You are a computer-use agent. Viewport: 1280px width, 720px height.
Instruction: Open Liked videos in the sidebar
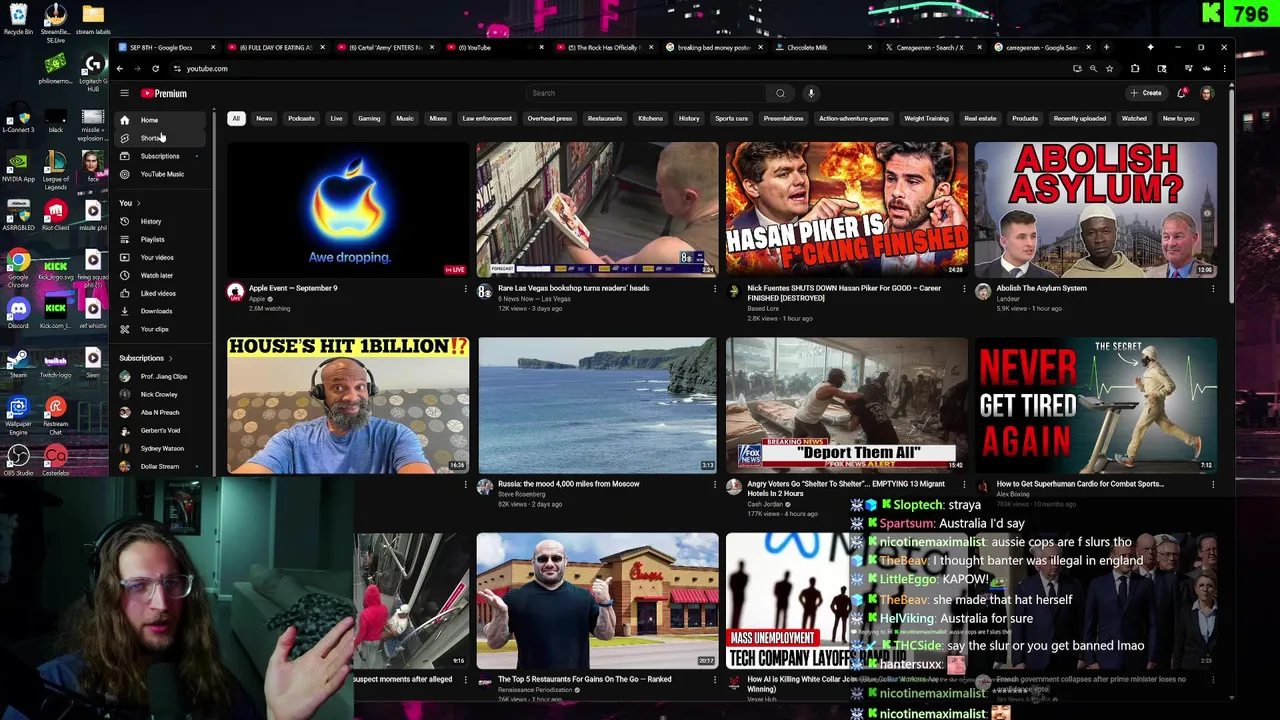point(160,293)
